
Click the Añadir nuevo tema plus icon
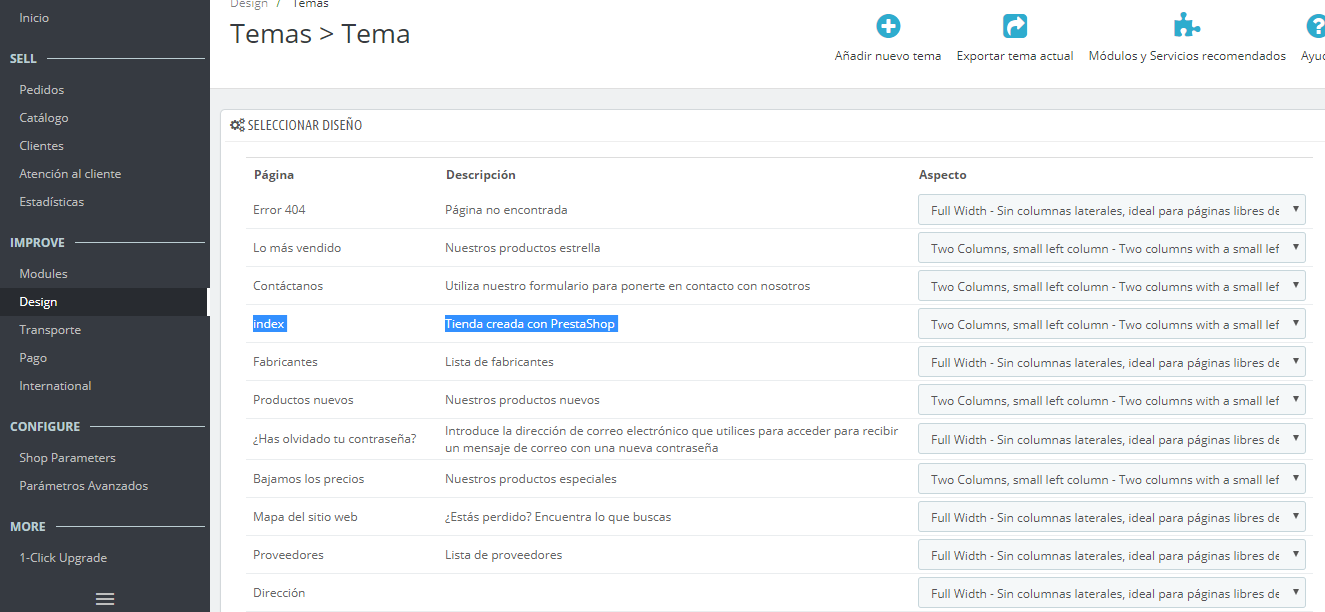887,26
